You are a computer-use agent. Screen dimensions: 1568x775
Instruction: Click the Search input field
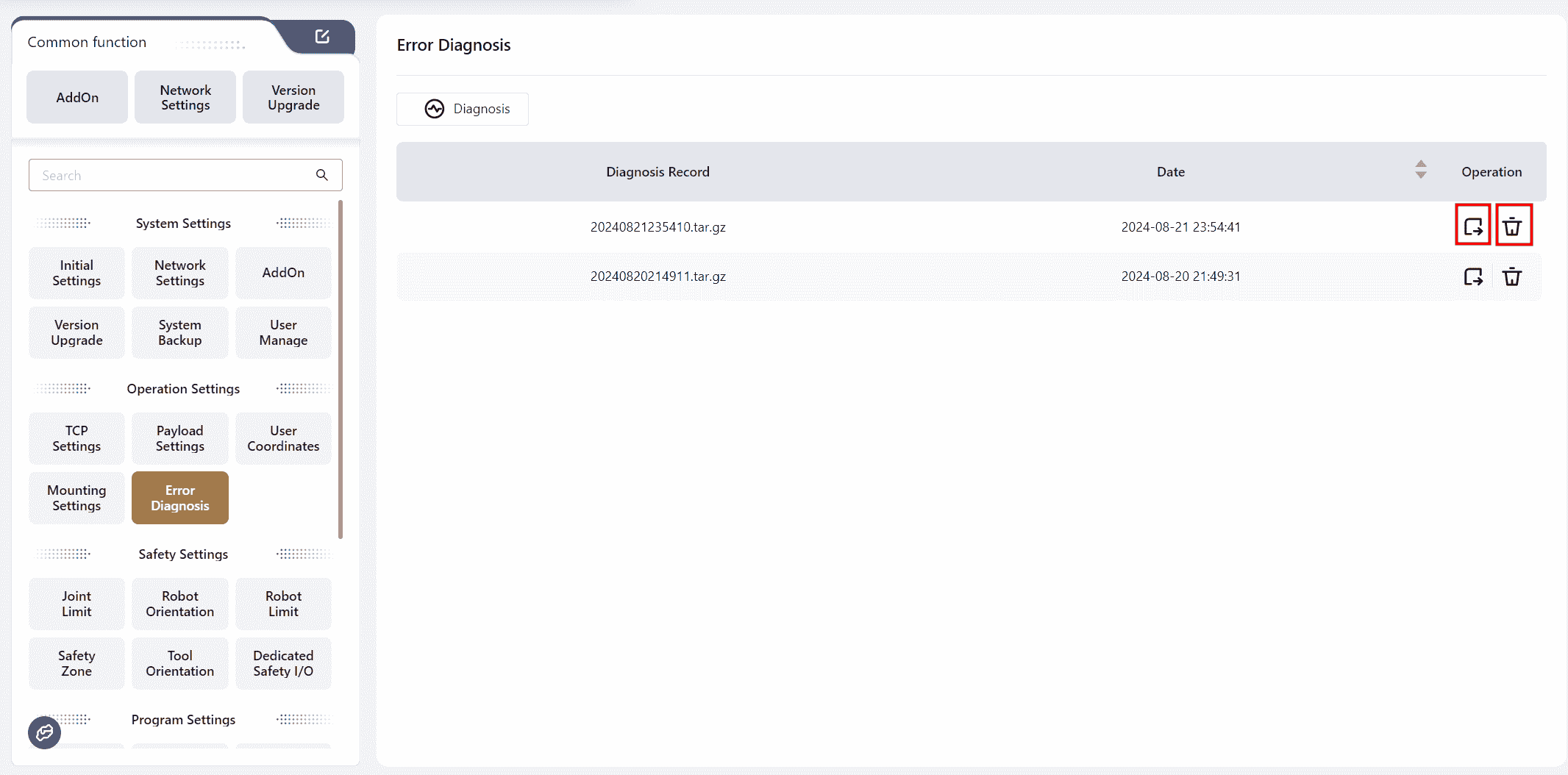coord(173,175)
